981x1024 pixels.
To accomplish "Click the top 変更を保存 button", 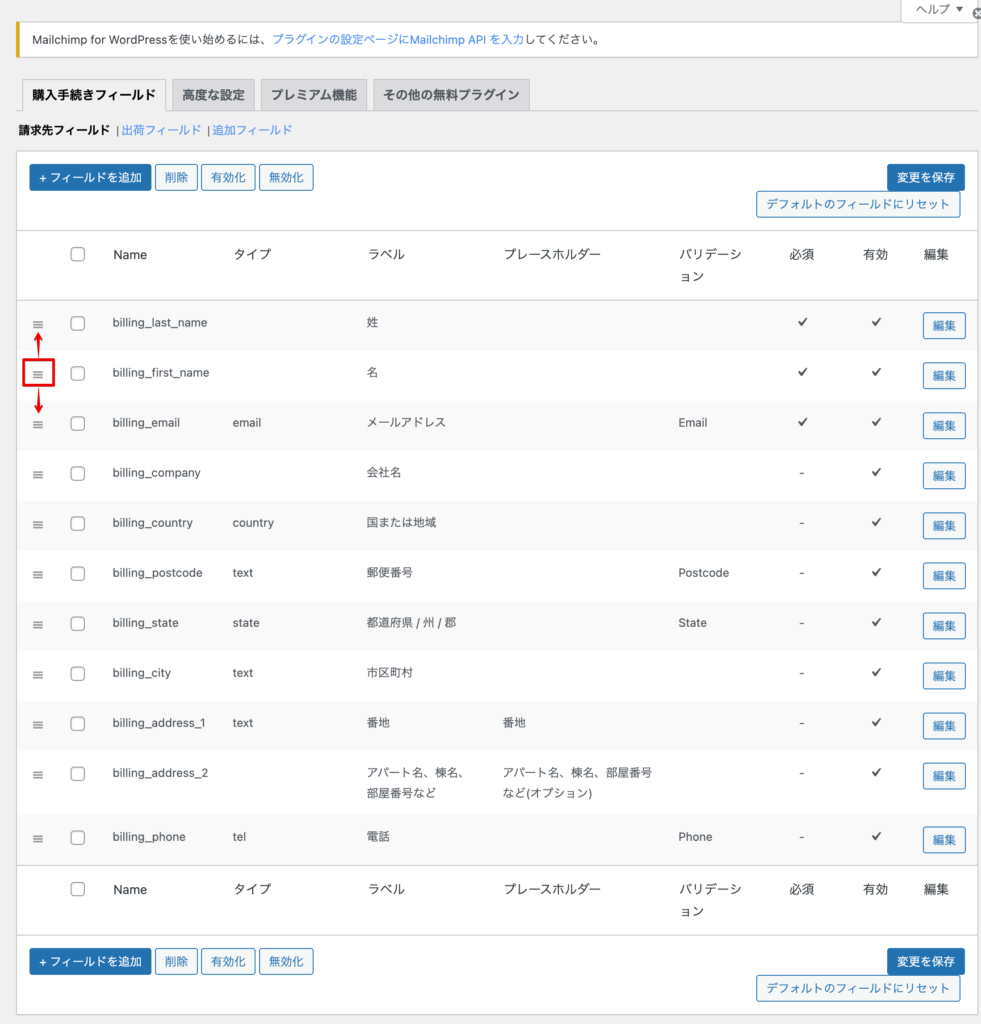I will [x=925, y=178].
